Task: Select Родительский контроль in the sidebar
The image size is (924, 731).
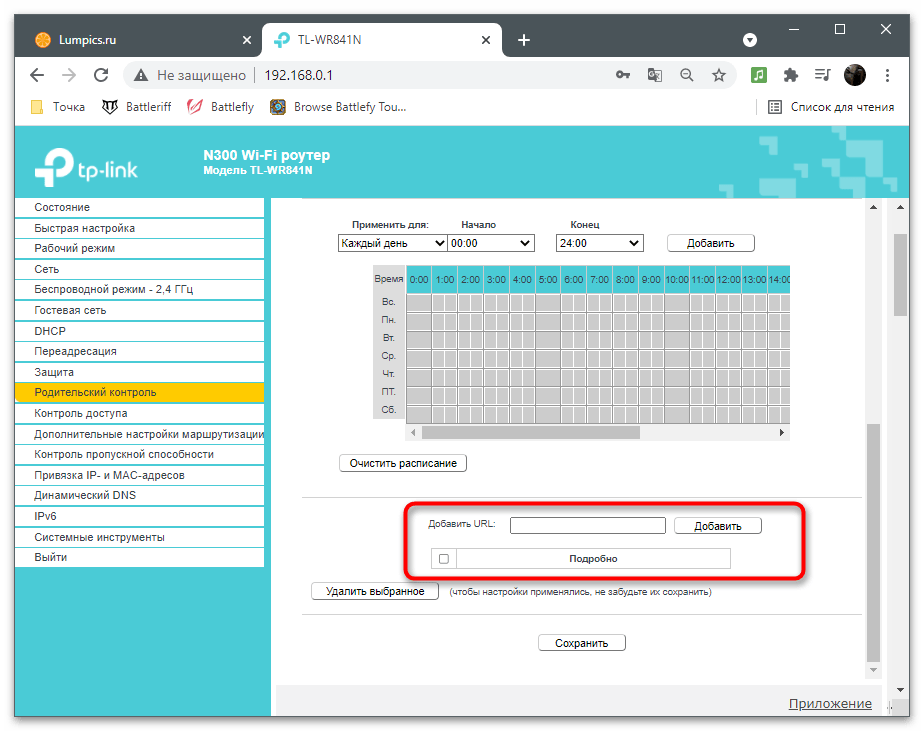Action: click(139, 393)
